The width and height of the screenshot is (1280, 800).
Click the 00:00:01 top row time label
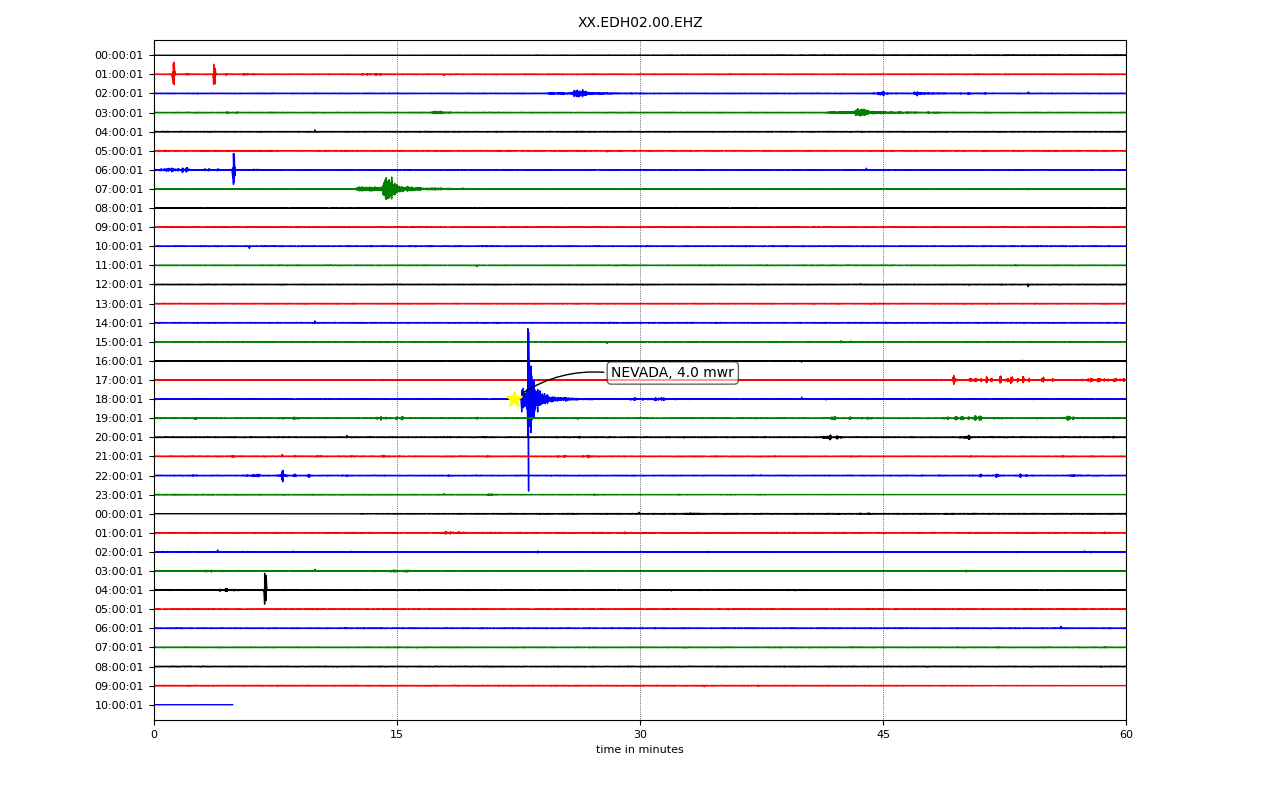pos(119,56)
